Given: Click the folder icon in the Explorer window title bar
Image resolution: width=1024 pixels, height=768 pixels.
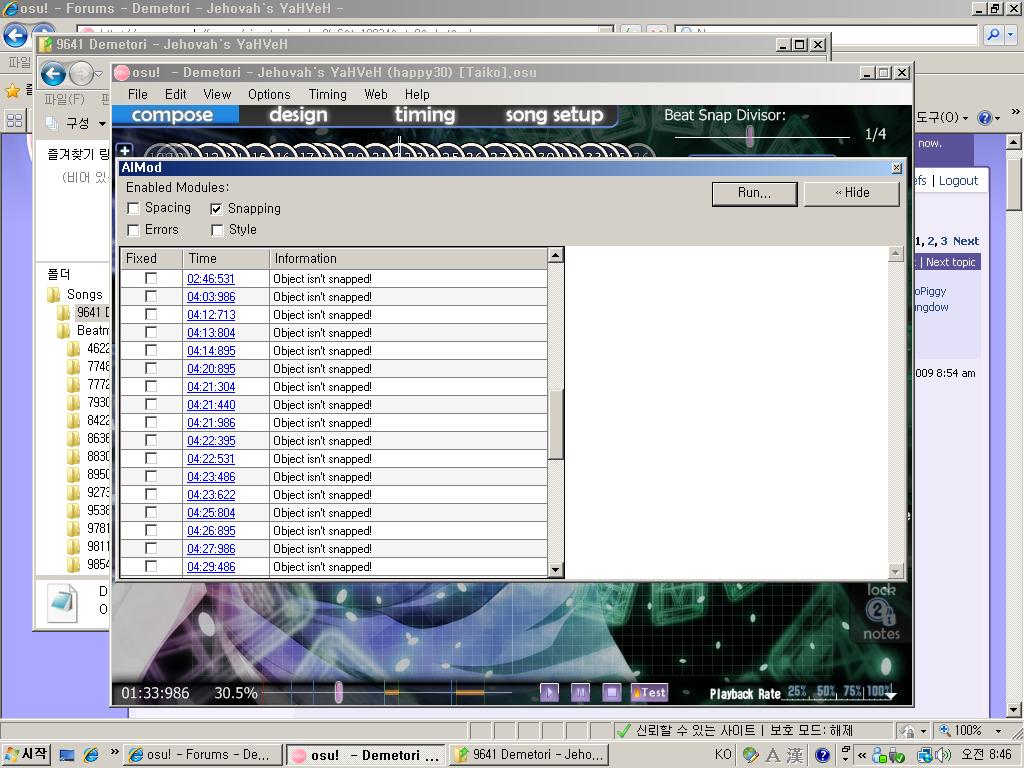Looking at the screenshot, I should click(x=46, y=44).
